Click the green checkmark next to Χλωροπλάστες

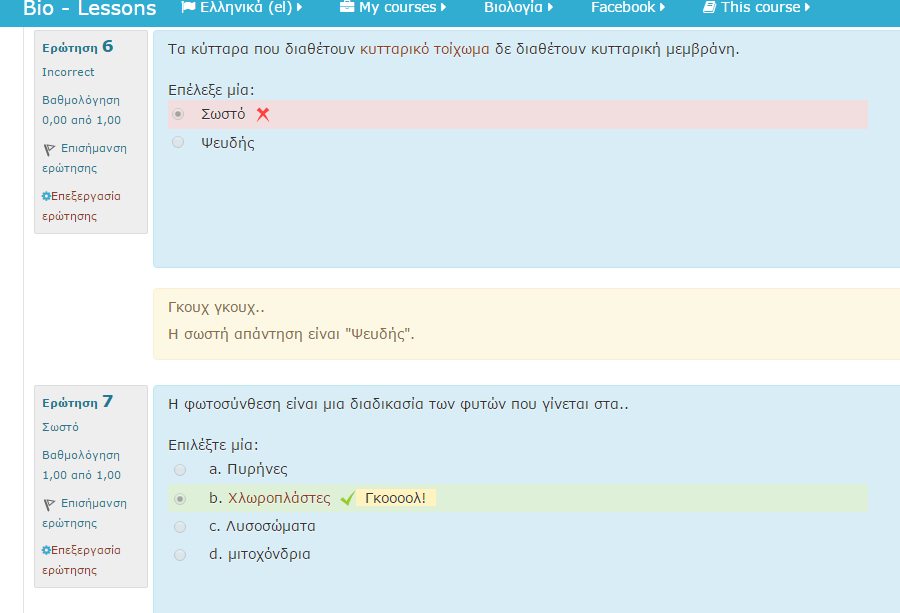tap(347, 499)
